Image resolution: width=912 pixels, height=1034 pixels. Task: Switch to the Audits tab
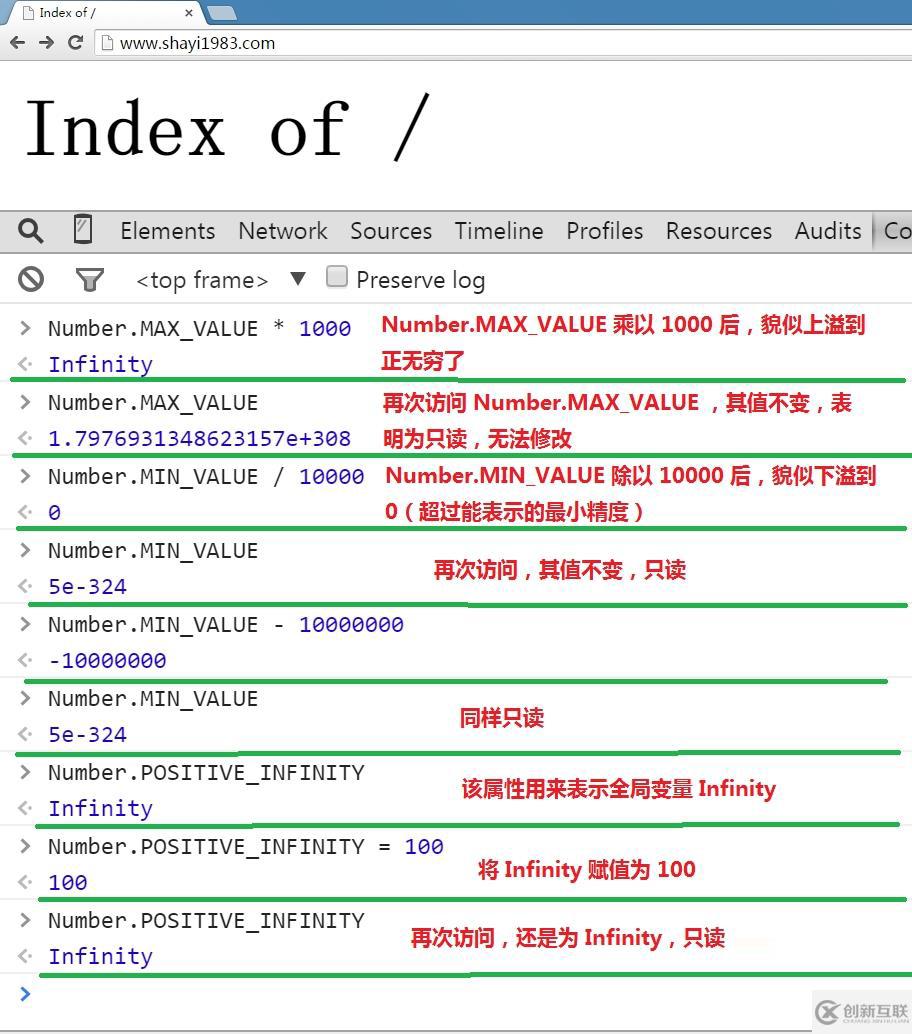[x=828, y=231]
